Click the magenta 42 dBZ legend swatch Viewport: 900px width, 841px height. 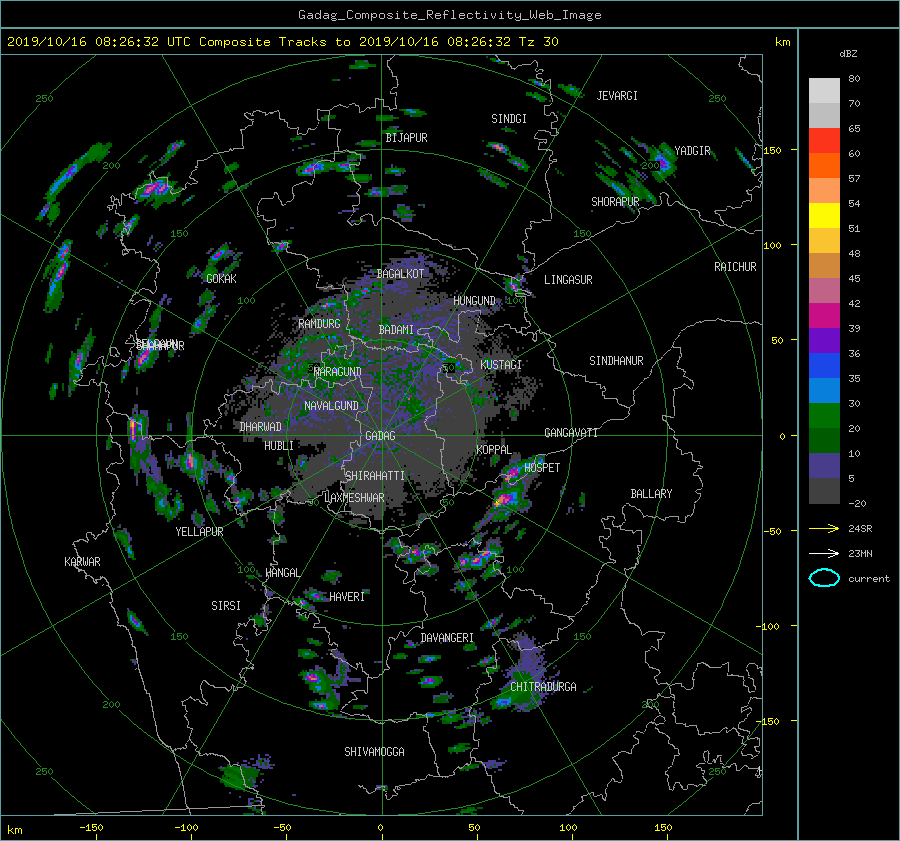tap(824, 315)
